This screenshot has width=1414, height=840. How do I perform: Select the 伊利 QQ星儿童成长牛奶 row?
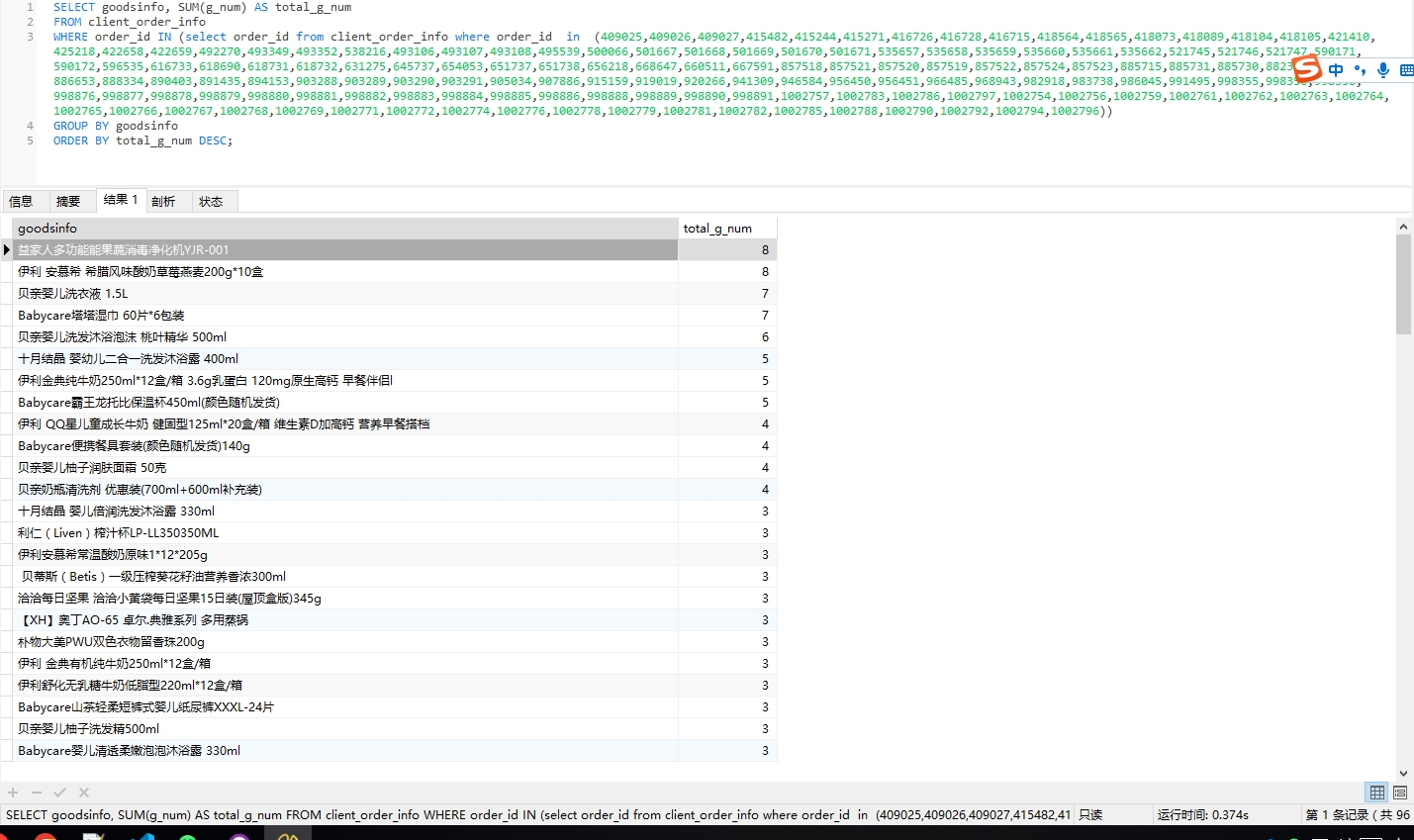click(x=345, y=424)
